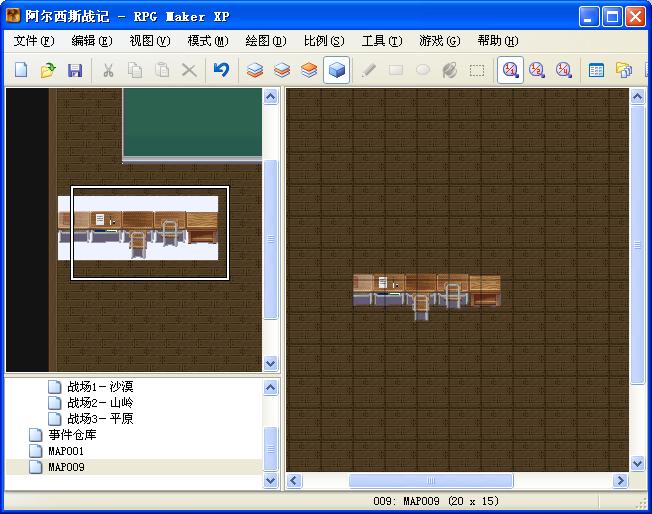Viewport: 652px width, 514px height.
Task: Click map editor vertical scrollbar thumb
Action: 637,245
